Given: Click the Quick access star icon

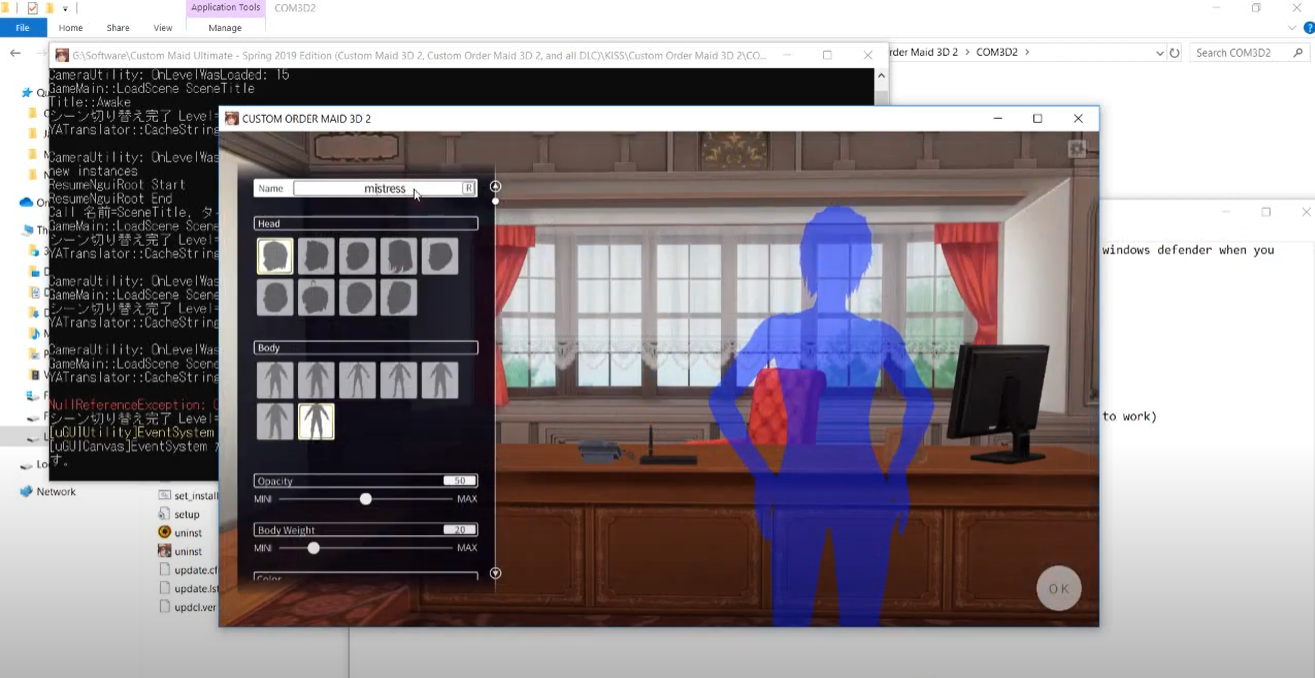Looking at the screenshot, I should pyautogui.click(x=26, y=93).
